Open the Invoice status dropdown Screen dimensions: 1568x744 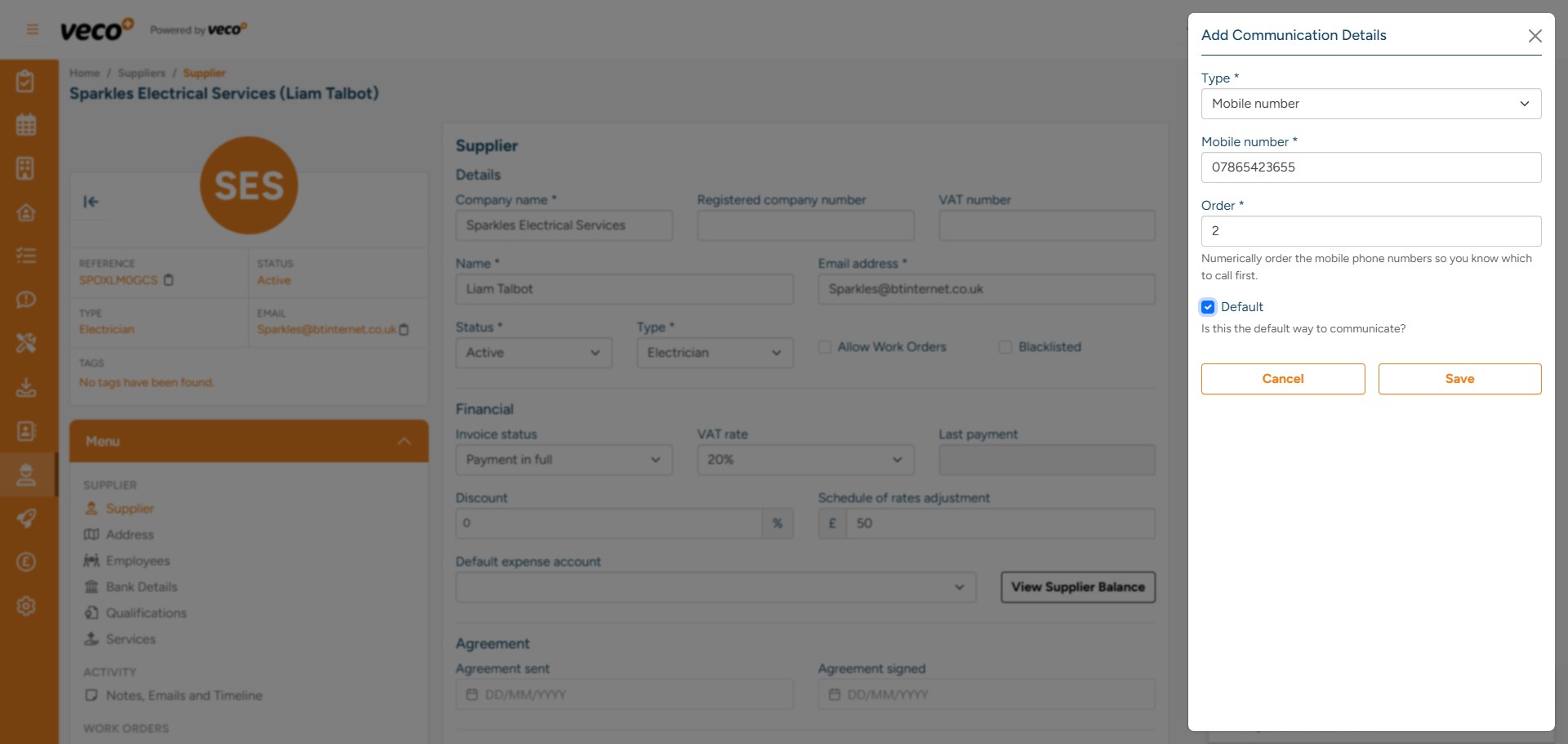pyautogui.click(x=563, y=460)
